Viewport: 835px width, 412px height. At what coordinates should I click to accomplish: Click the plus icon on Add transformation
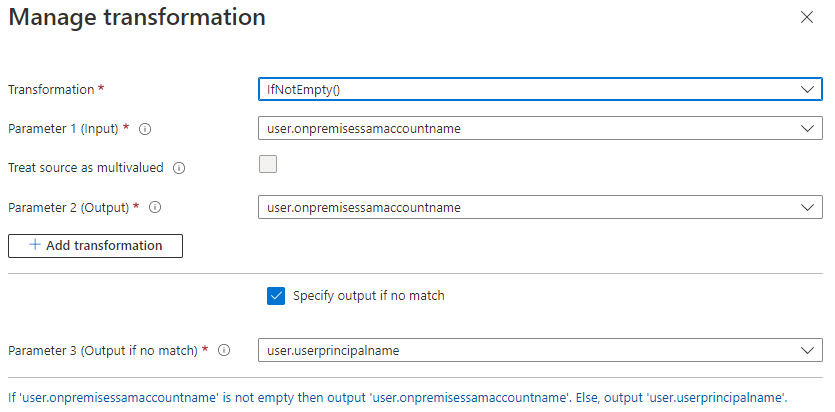click(35, 245)
